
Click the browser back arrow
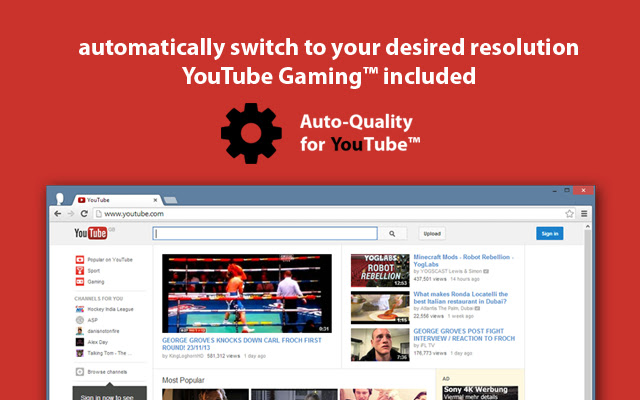point(58,213)
